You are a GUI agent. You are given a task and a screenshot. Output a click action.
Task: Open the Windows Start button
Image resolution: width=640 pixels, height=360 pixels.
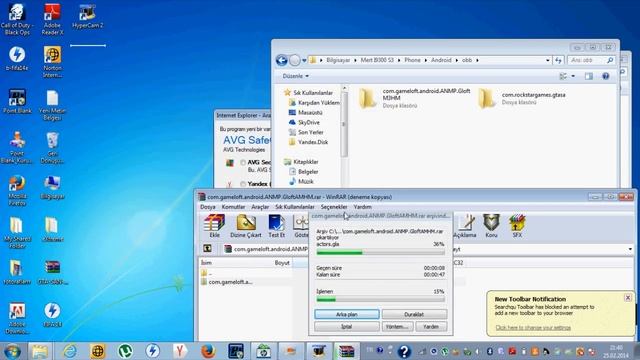tap(12, 351)
